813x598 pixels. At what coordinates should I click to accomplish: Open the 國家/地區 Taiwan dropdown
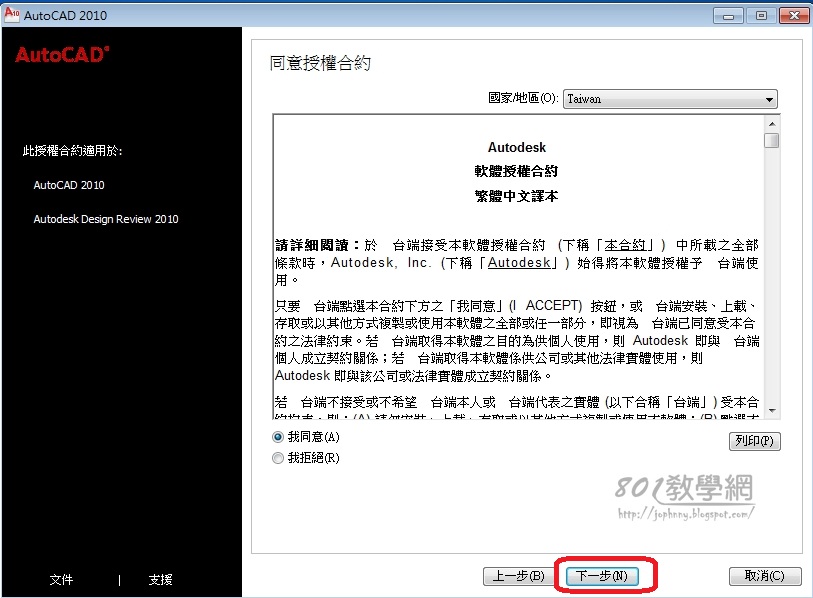pyautogui.click(x=670, y=99)
